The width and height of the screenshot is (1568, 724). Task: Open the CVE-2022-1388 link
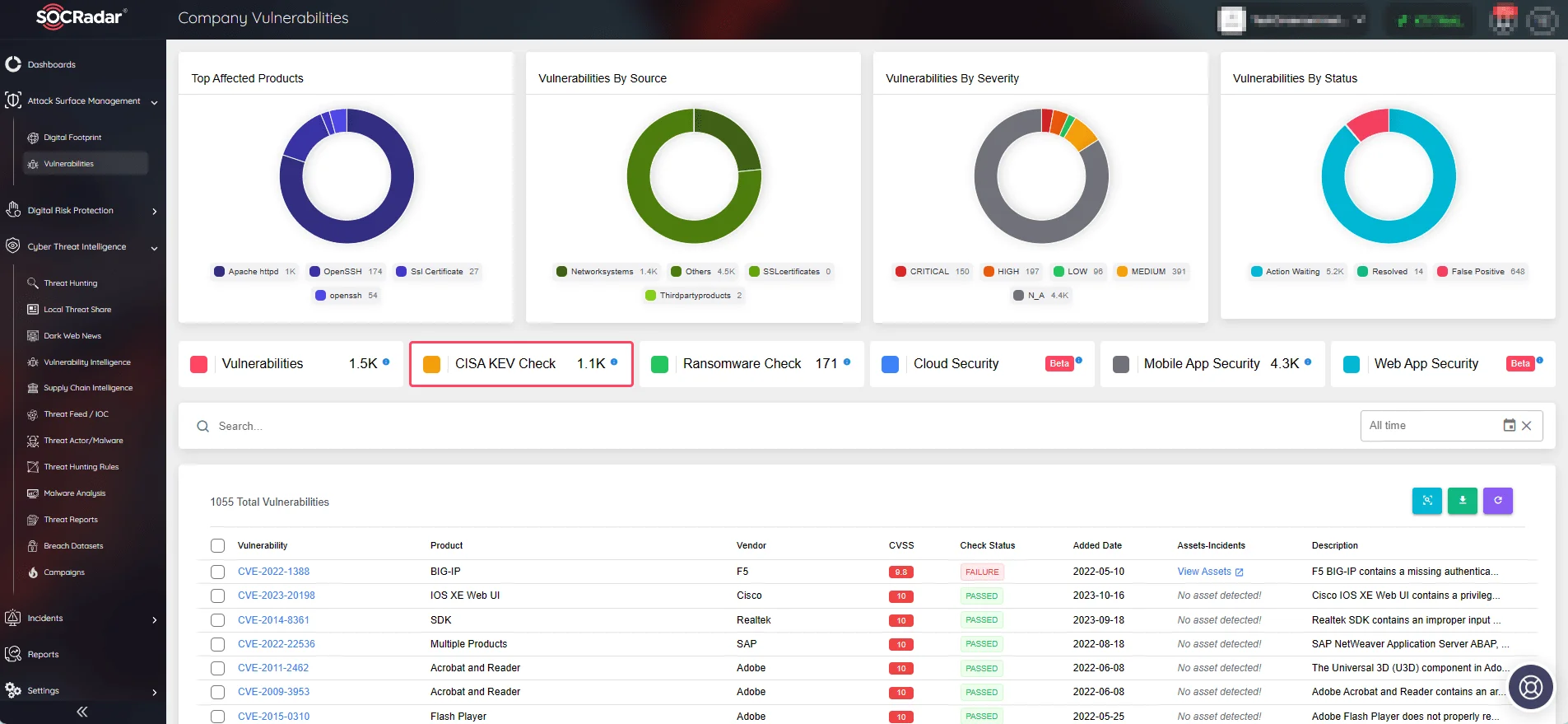tap(273, 572)
